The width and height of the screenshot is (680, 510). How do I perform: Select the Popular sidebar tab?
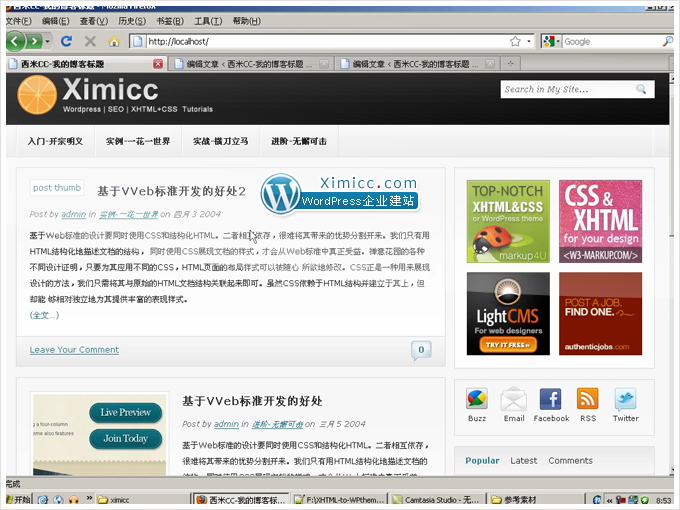tap(482, 461)
